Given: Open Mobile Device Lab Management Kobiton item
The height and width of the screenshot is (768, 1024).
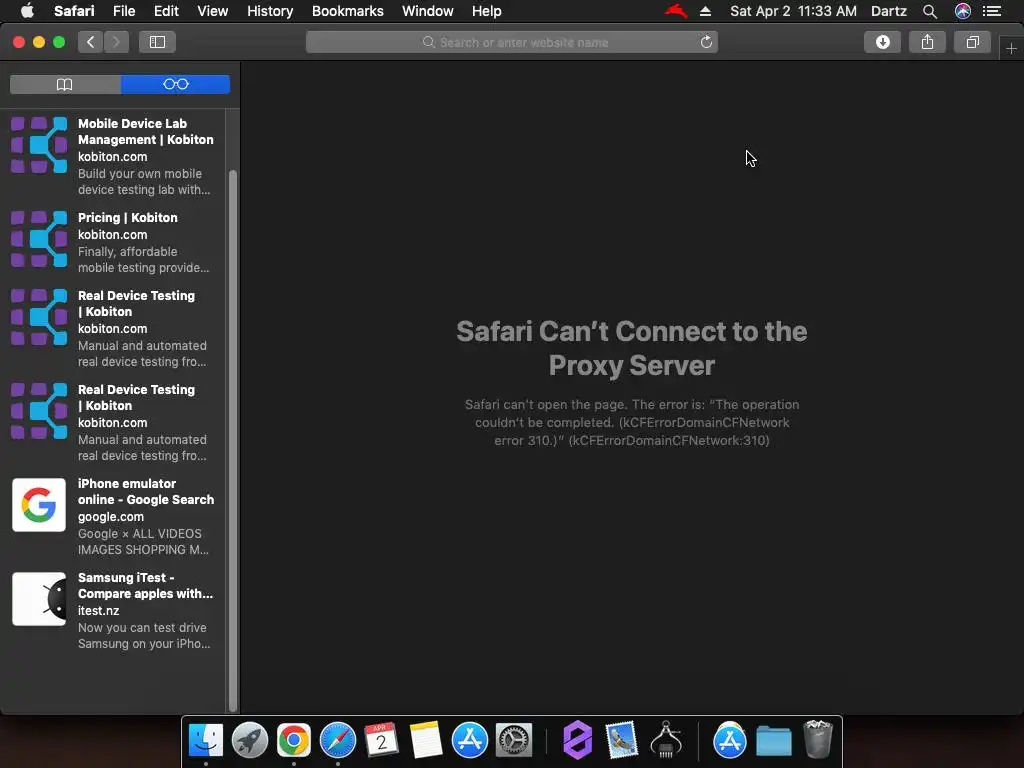Looking at the screenshot, I should (x=113, y=156).
